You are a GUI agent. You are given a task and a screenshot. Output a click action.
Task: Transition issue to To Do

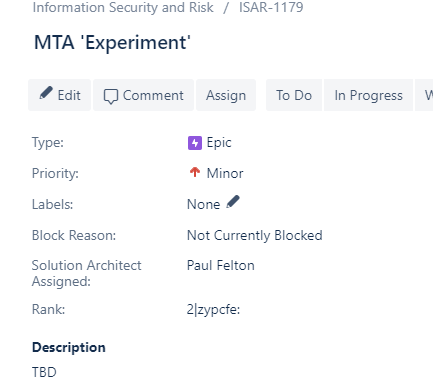tap(294, 95)
